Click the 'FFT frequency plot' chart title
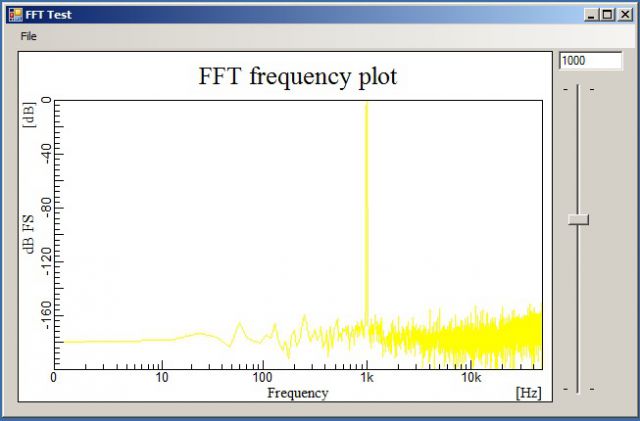Image resolution: width=640 pixels, height=421 pixels. (298, 77)
